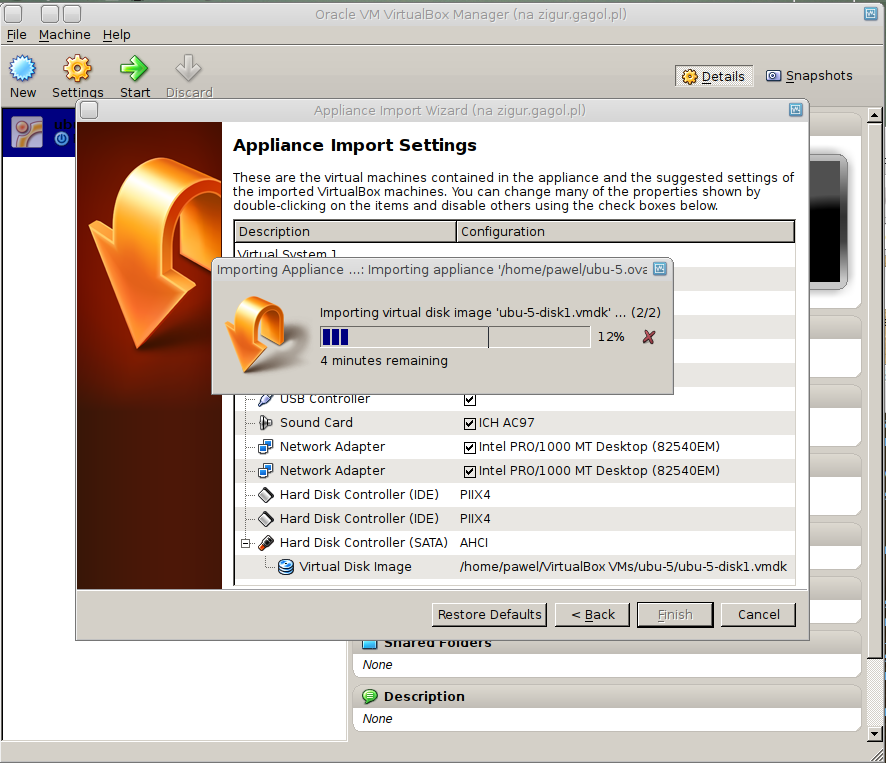Screen dimensions: 886x763
Task: Open Settings gear in toolbar
Action: [x=77, y=69]
